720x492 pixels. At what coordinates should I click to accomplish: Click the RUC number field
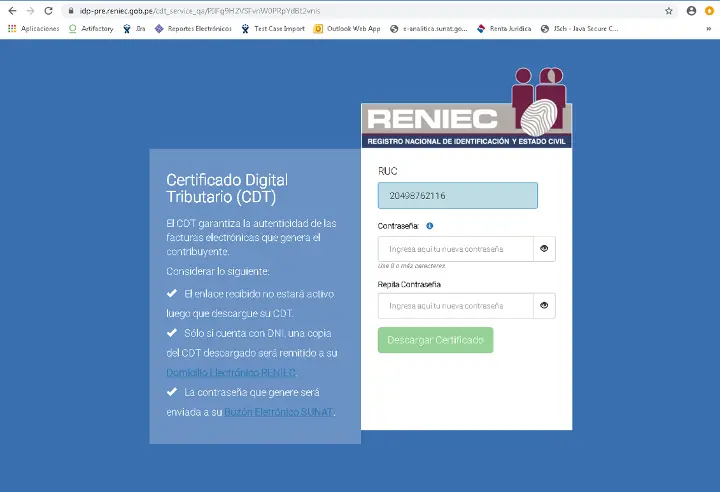457,195
